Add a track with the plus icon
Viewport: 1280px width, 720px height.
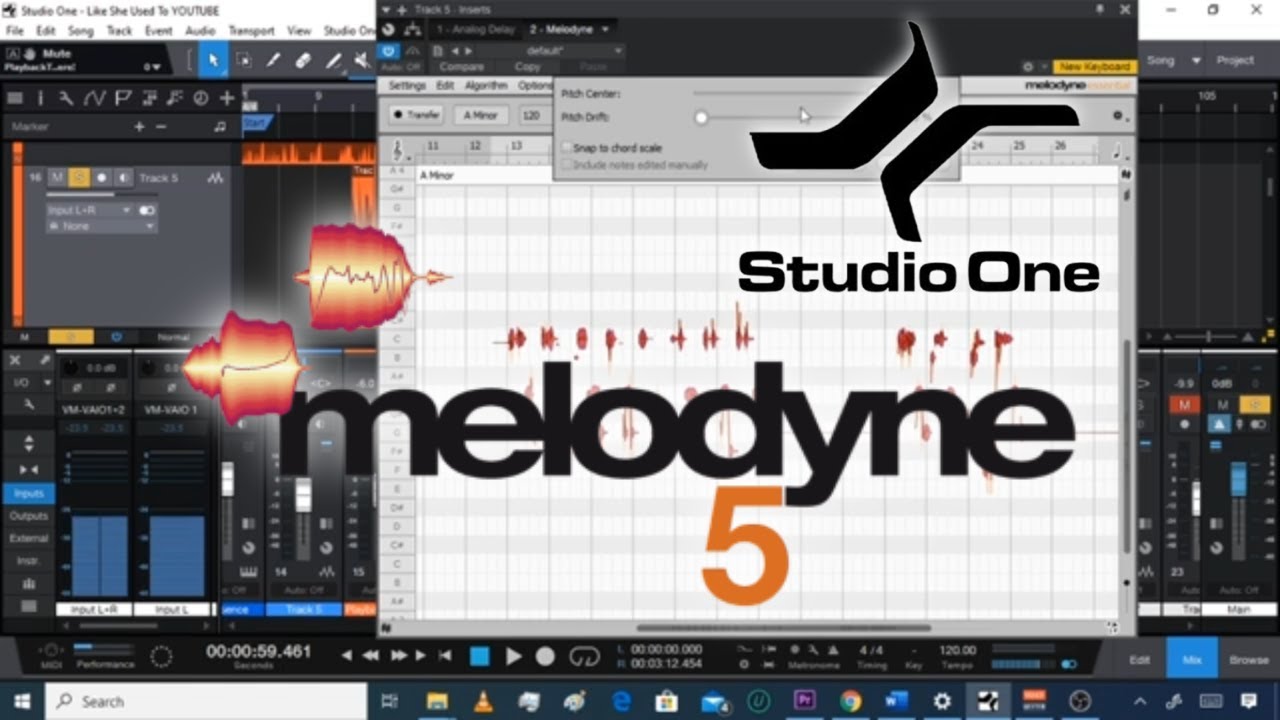coord(227,98)
